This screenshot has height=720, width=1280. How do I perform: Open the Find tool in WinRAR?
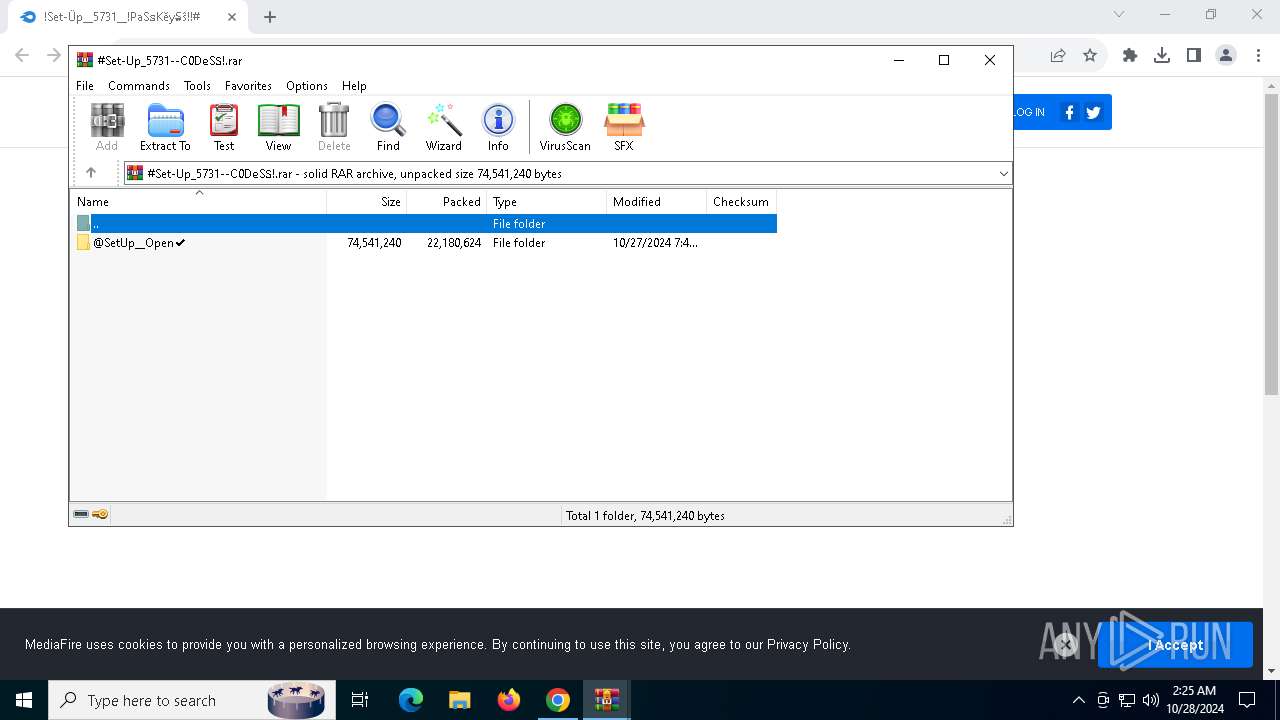click(x=388, y=127)
